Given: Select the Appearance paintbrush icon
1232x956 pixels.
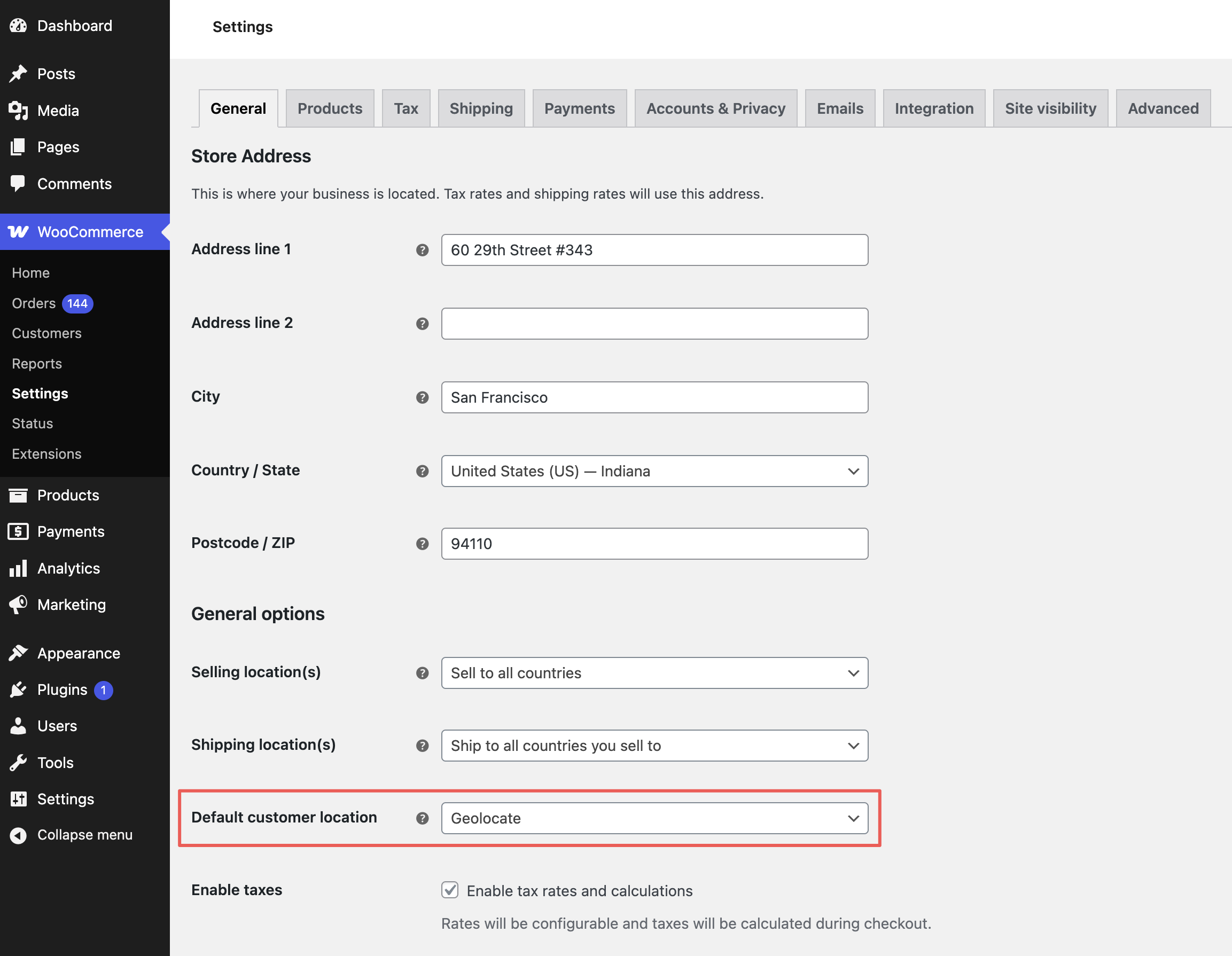Looking at the screenshot, I should (19, 653).
